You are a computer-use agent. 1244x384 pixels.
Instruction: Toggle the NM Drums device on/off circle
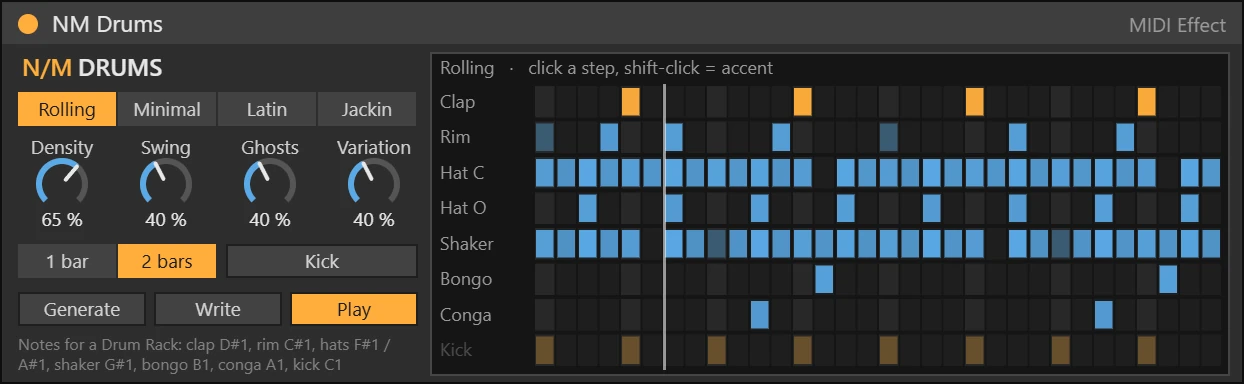tap(28, 24)
